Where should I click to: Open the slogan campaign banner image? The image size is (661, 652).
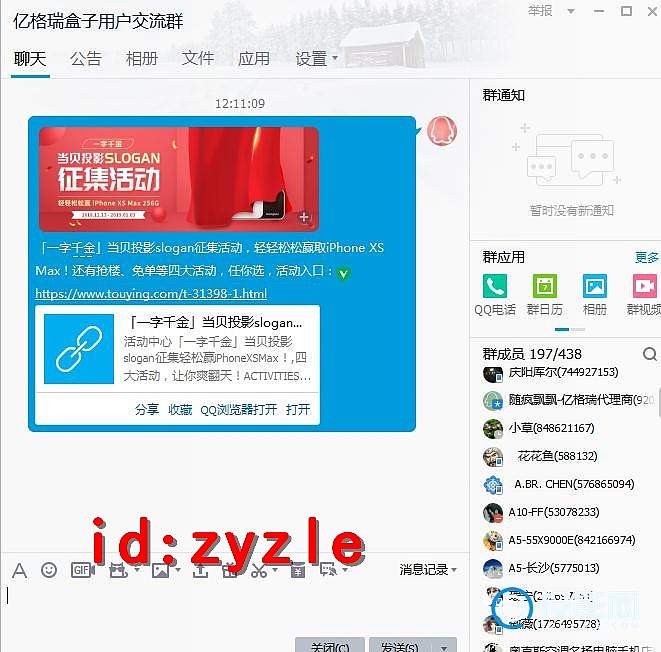pos(179,179)
